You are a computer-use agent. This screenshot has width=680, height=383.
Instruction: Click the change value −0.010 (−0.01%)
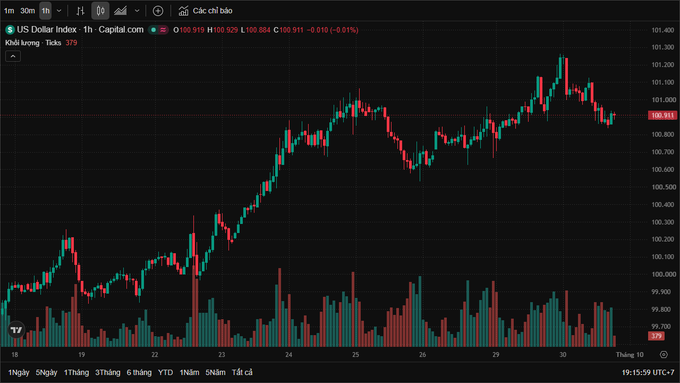(x=332, y=30)
